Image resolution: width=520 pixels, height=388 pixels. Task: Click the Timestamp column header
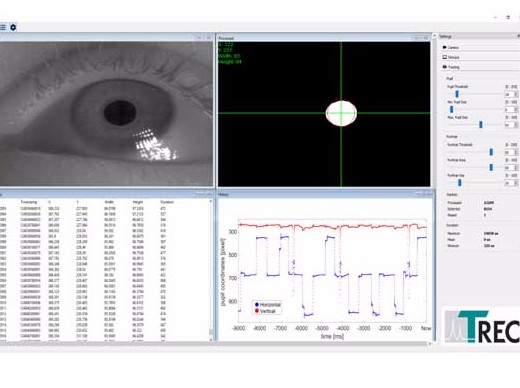point(29,202)
